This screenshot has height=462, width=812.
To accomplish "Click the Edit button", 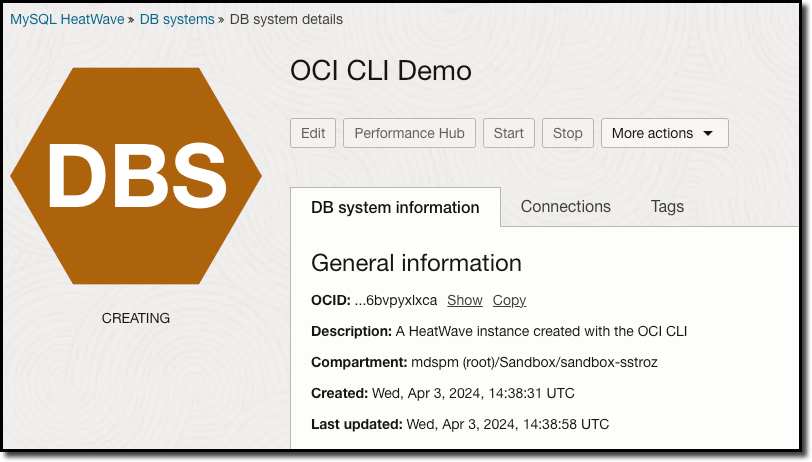I will tap(313, 133).
